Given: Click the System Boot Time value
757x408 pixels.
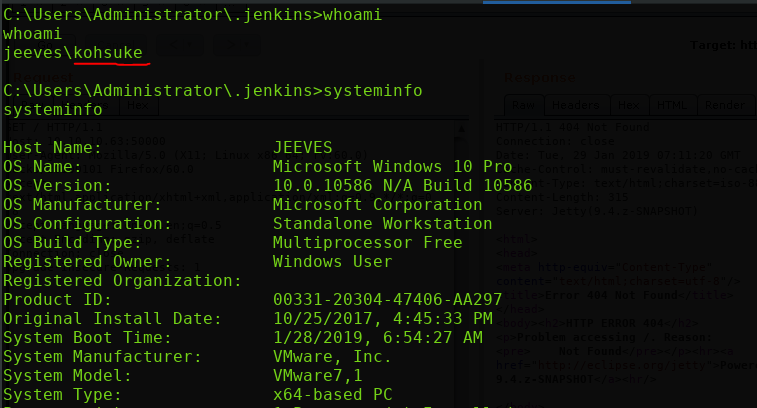Looking at the screenshot, I should tap(377, 337).
